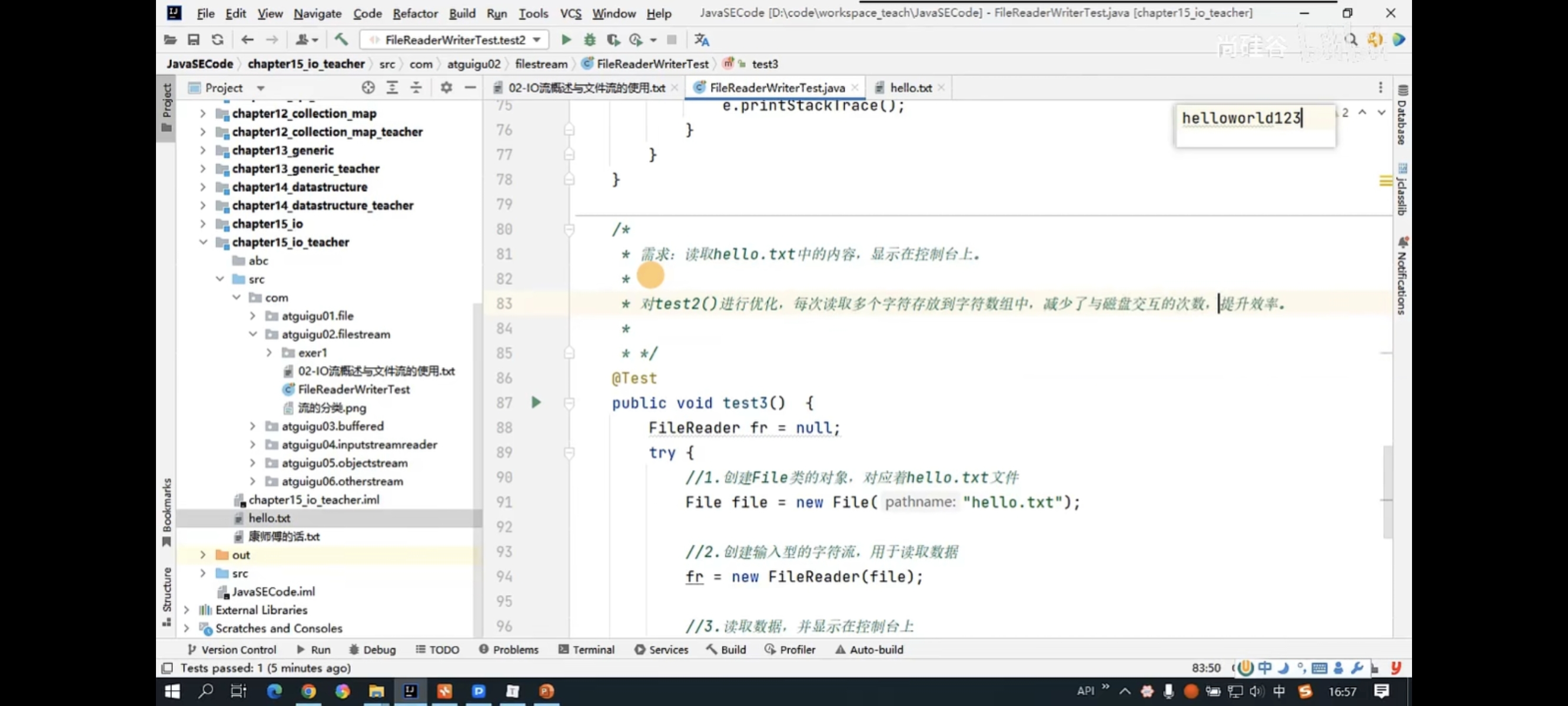
Task: Click the Reload from disk icon
Action: pyautogui.click(x=217, y=39)
